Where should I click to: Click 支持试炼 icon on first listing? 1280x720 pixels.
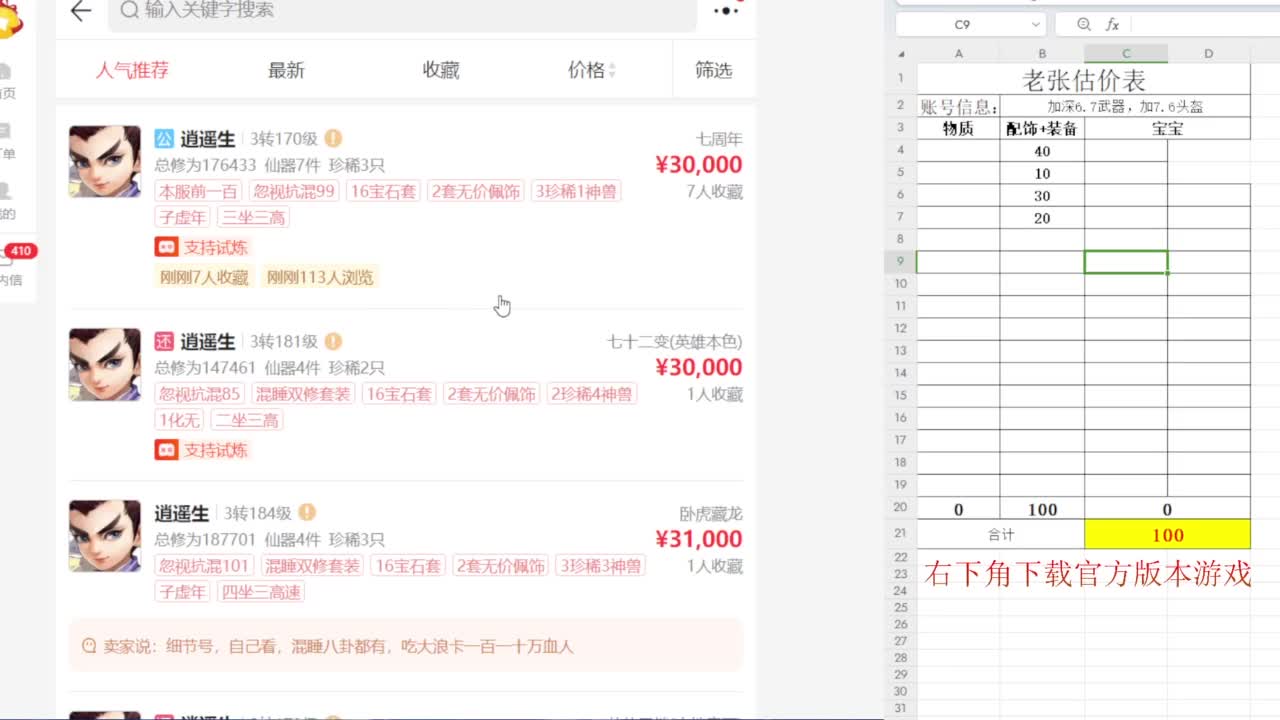tap(166, 247)
